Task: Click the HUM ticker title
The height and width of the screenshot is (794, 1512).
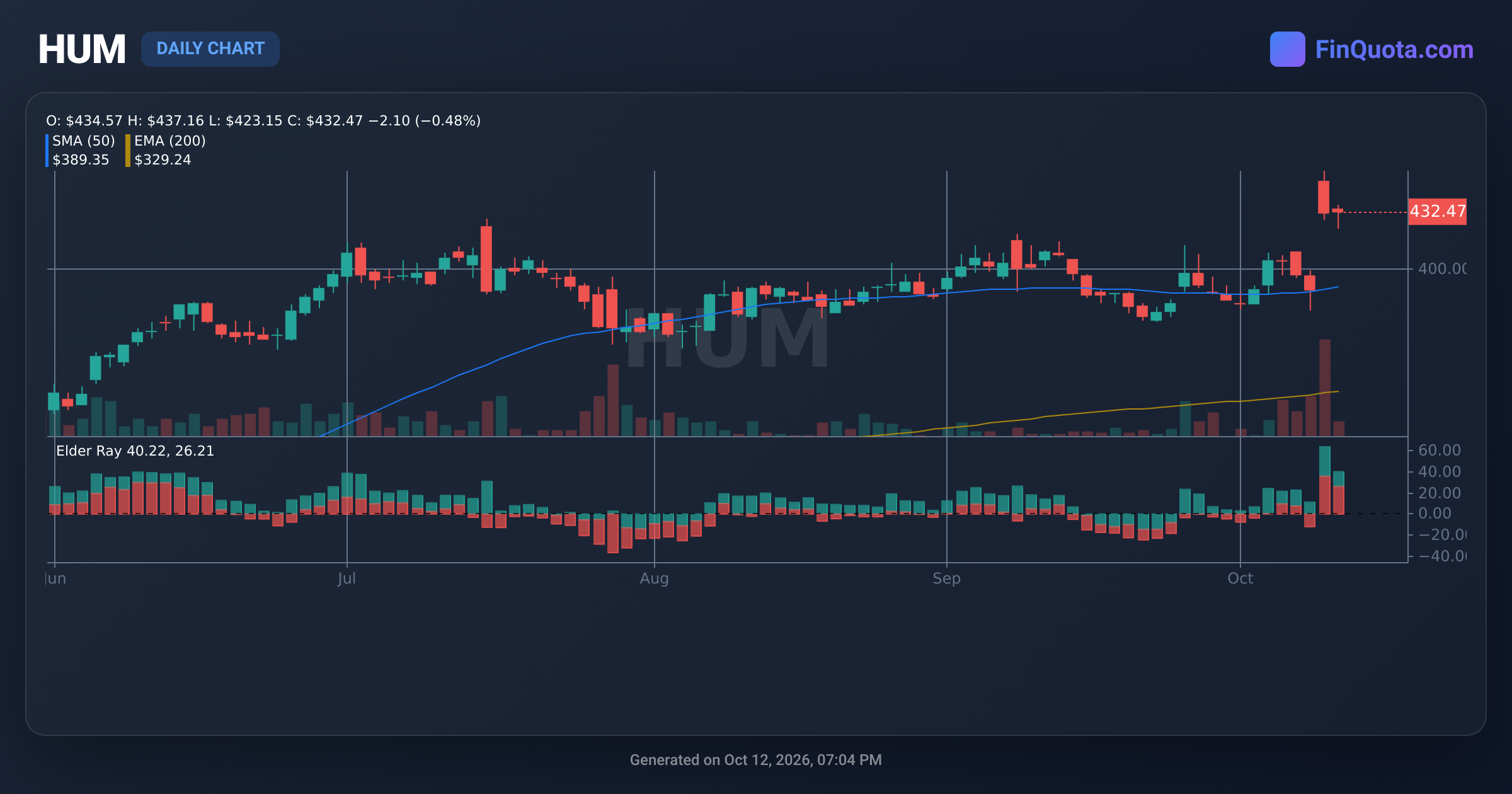Action: [x=82, y=49]
